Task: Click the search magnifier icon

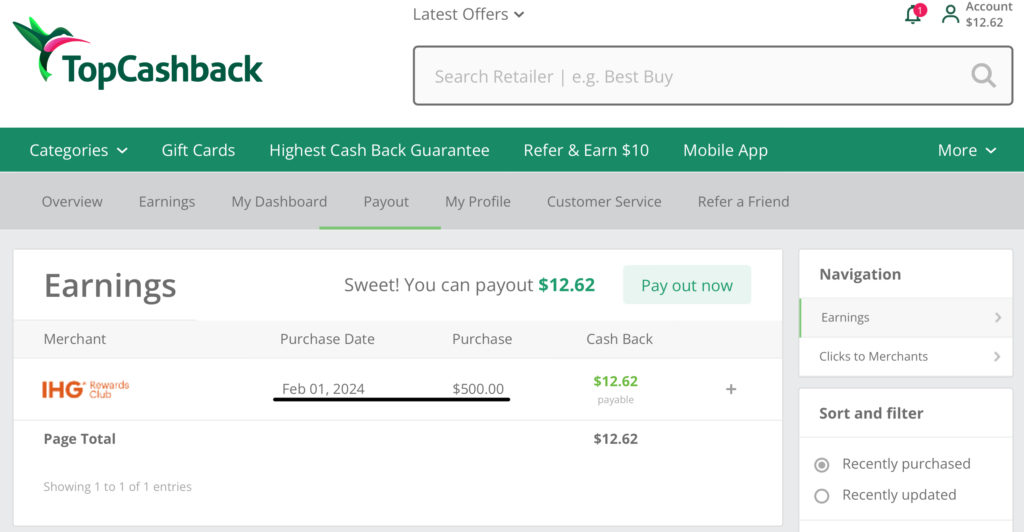Action: tap(983, 76)
